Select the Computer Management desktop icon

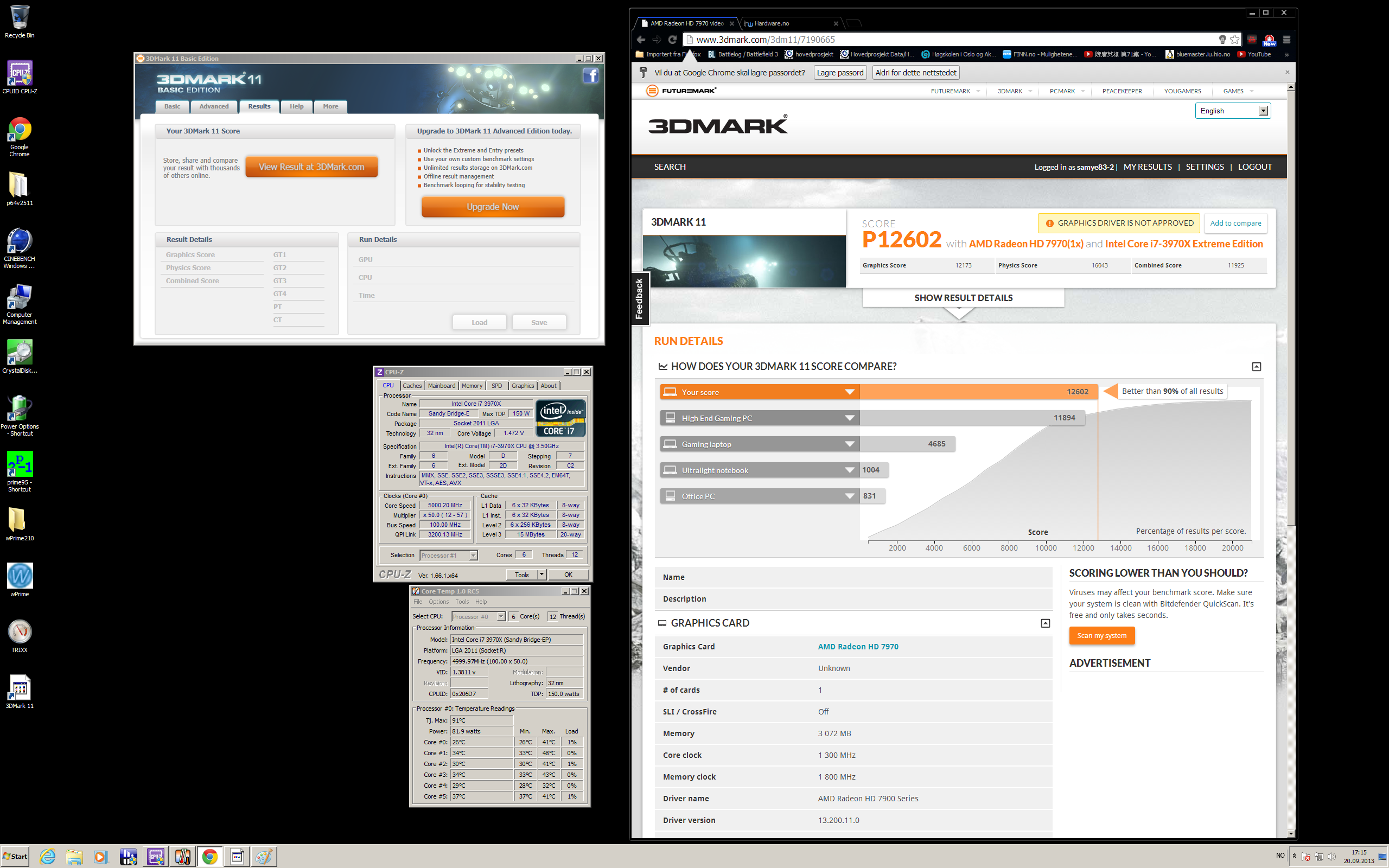coord(20,304)
